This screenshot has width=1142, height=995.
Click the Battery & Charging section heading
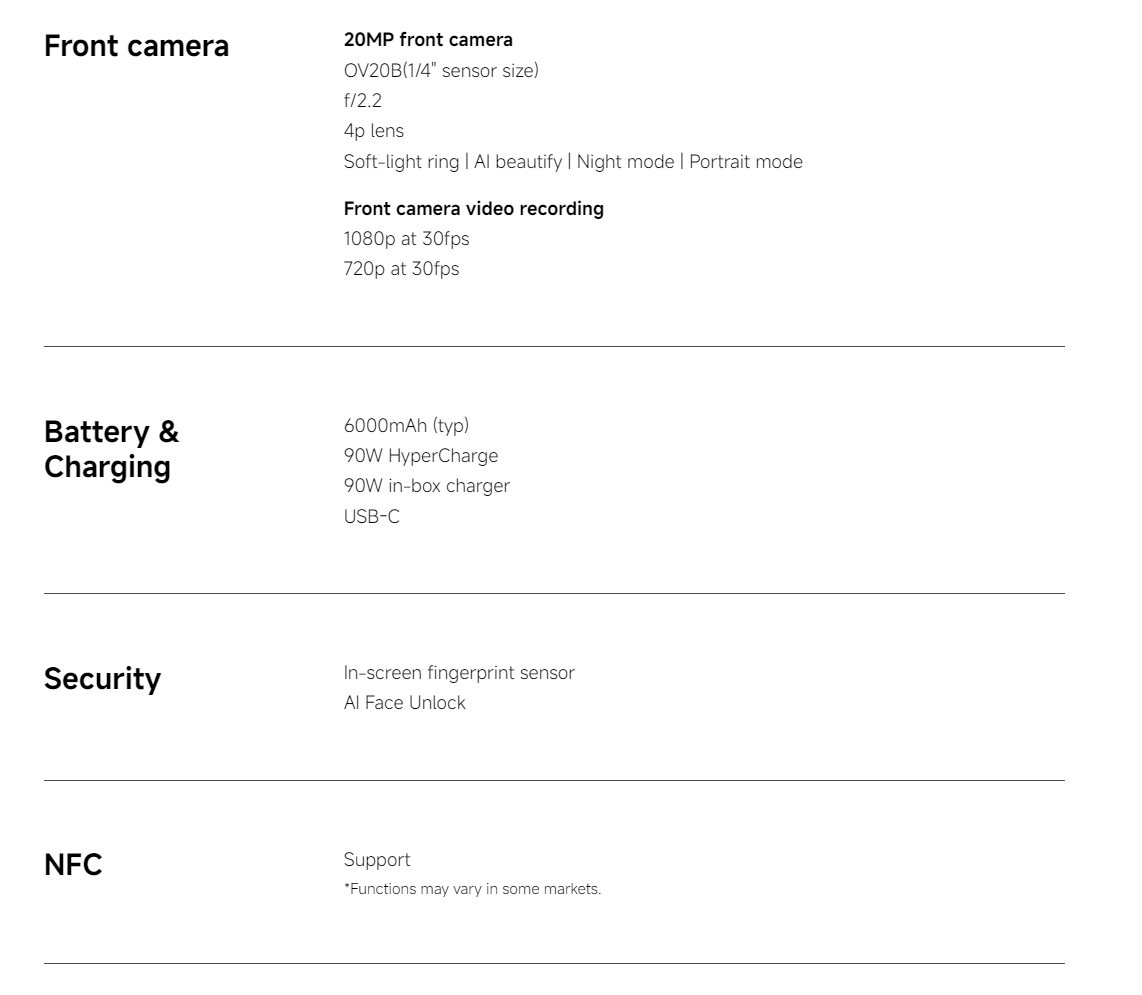pyautogui.click(x=112, y=449)
